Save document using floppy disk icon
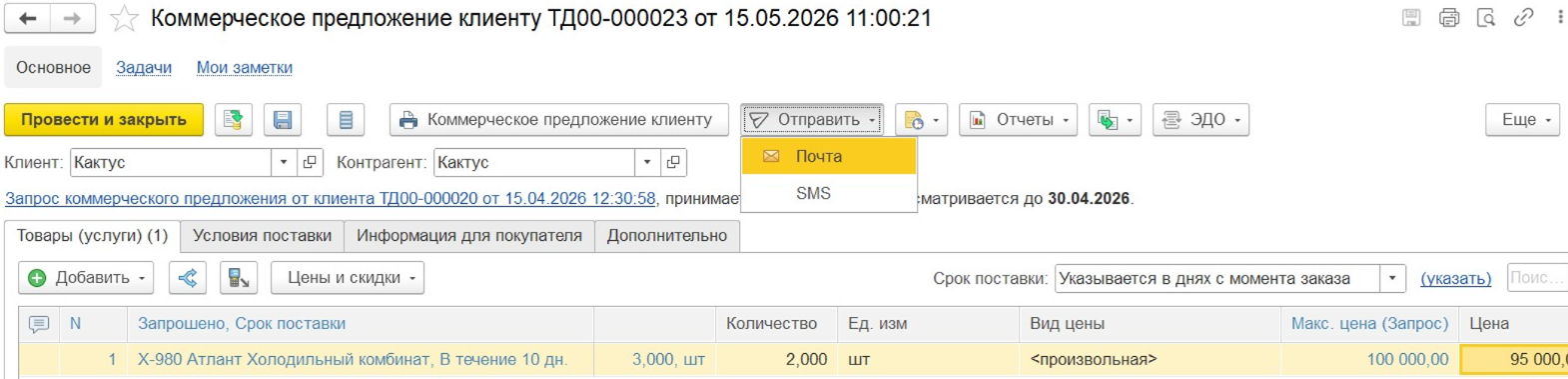 click(x=283, y=120)
